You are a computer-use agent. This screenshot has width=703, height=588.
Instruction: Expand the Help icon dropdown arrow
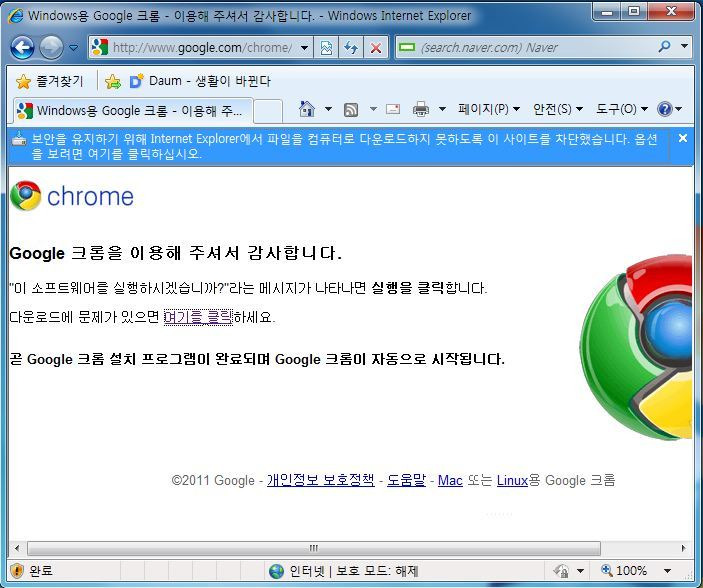[679, 109]
